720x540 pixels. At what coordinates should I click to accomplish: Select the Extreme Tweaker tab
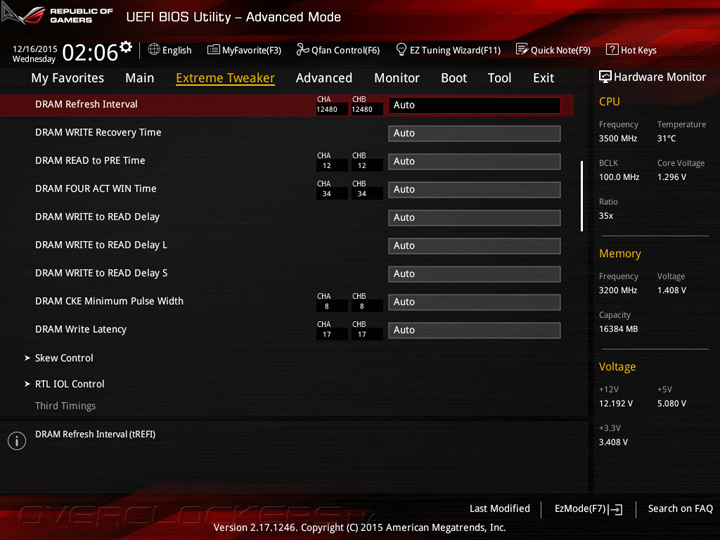[225, 78]
